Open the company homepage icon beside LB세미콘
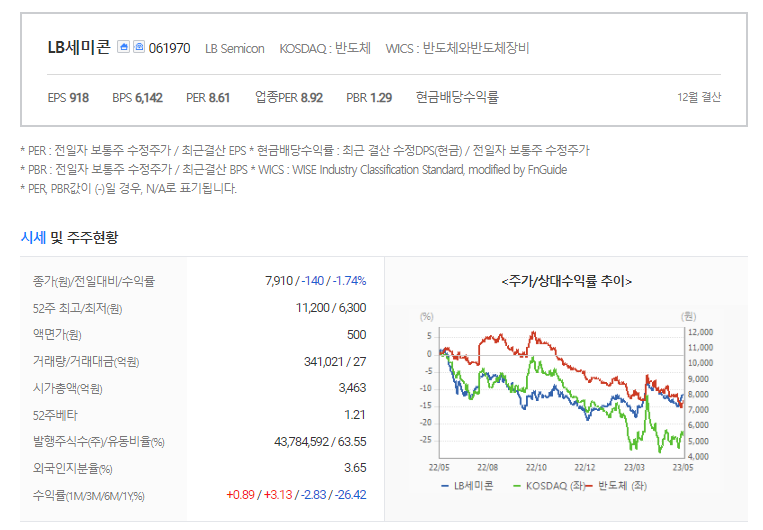The image size is (763, 530). tap(124, 47)
